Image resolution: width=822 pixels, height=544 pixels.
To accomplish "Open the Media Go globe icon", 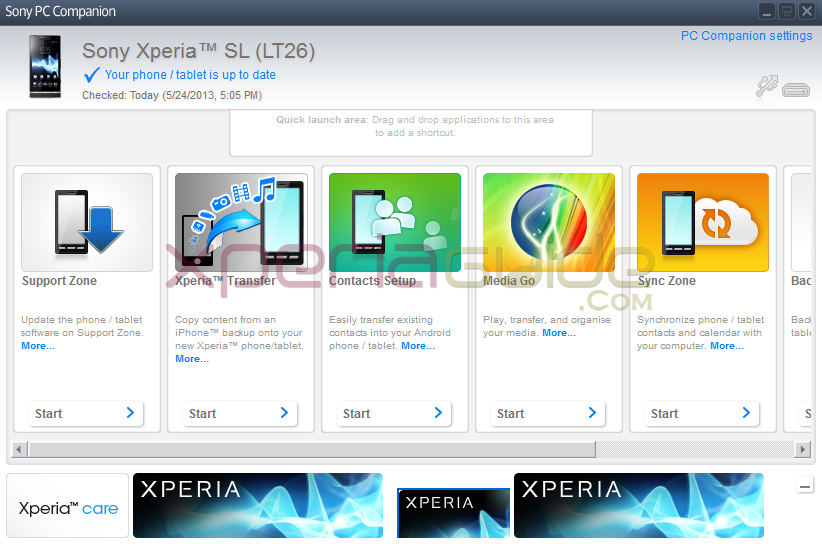I will 549,222.
